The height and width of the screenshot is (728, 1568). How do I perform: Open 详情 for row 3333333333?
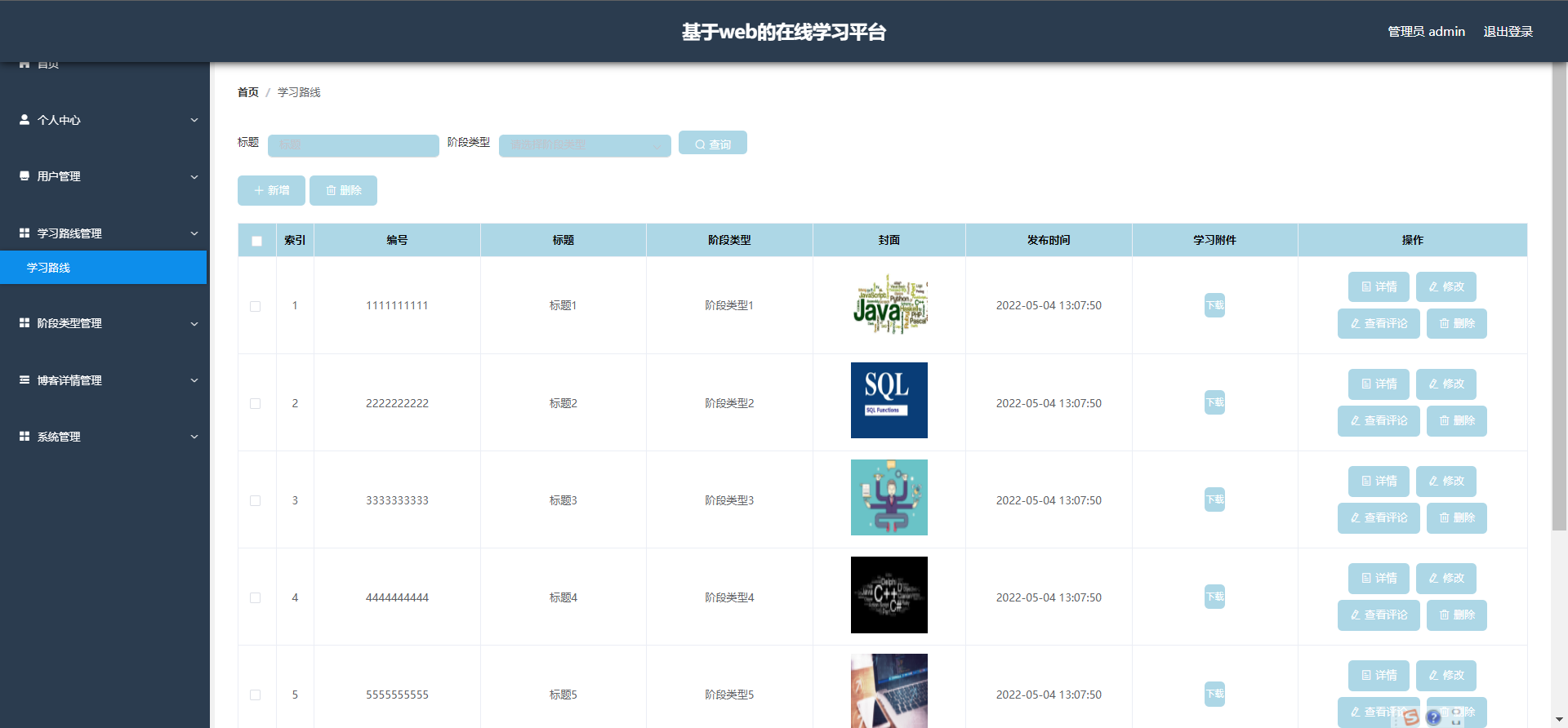click(1379, 481)
